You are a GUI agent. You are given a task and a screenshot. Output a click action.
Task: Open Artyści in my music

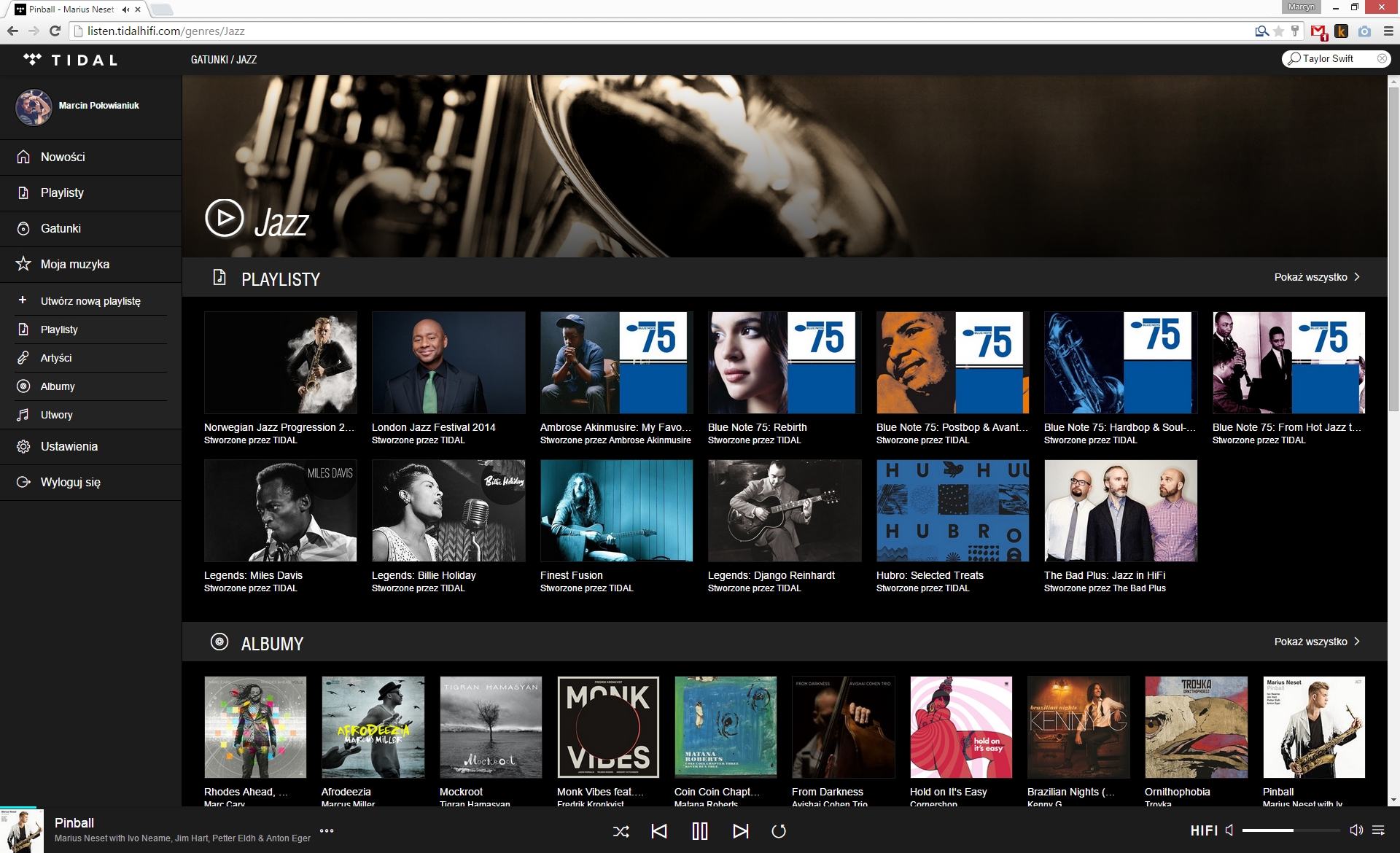tap(90, 358)
